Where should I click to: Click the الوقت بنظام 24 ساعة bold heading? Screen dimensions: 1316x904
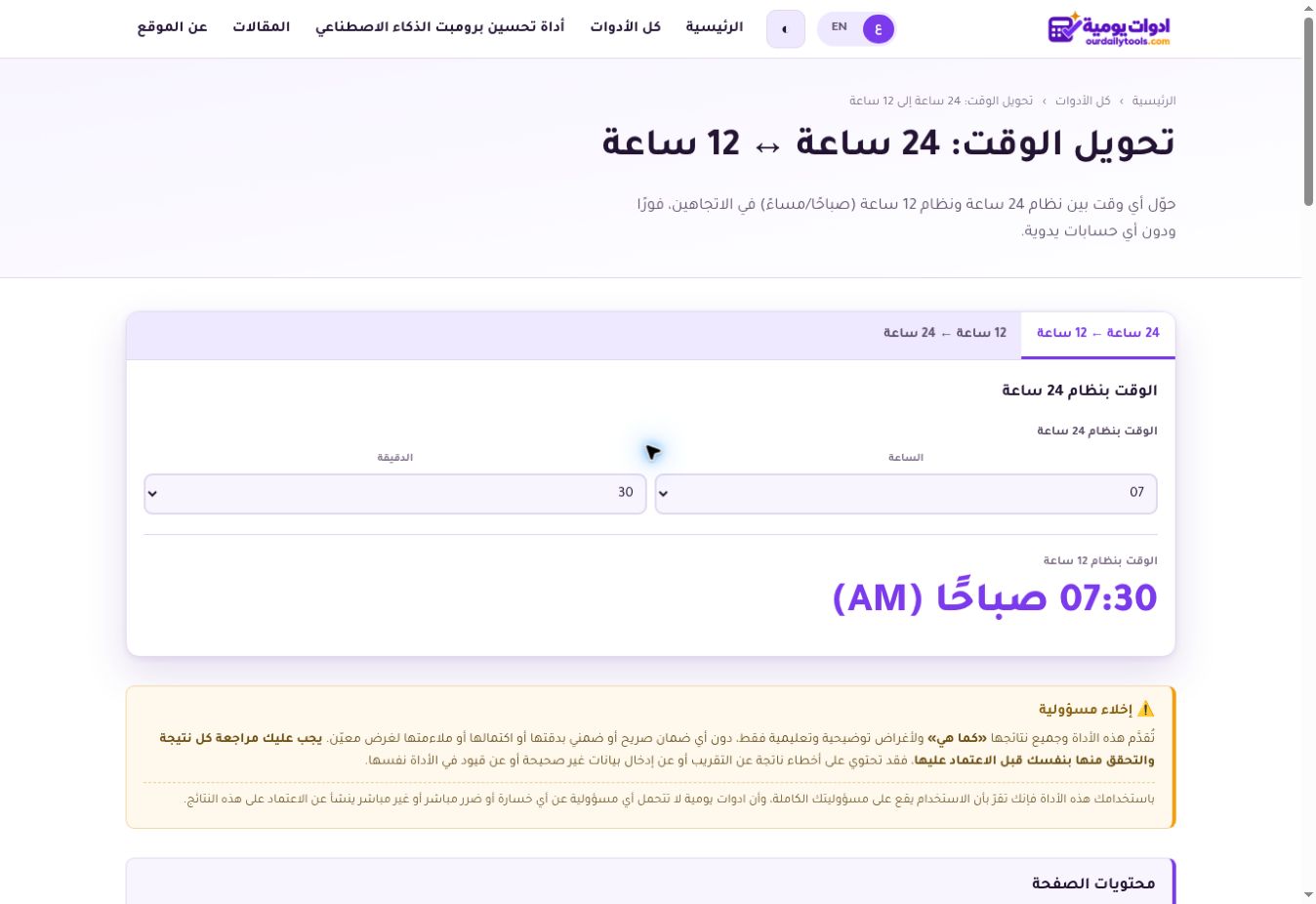click(1080, 390)
